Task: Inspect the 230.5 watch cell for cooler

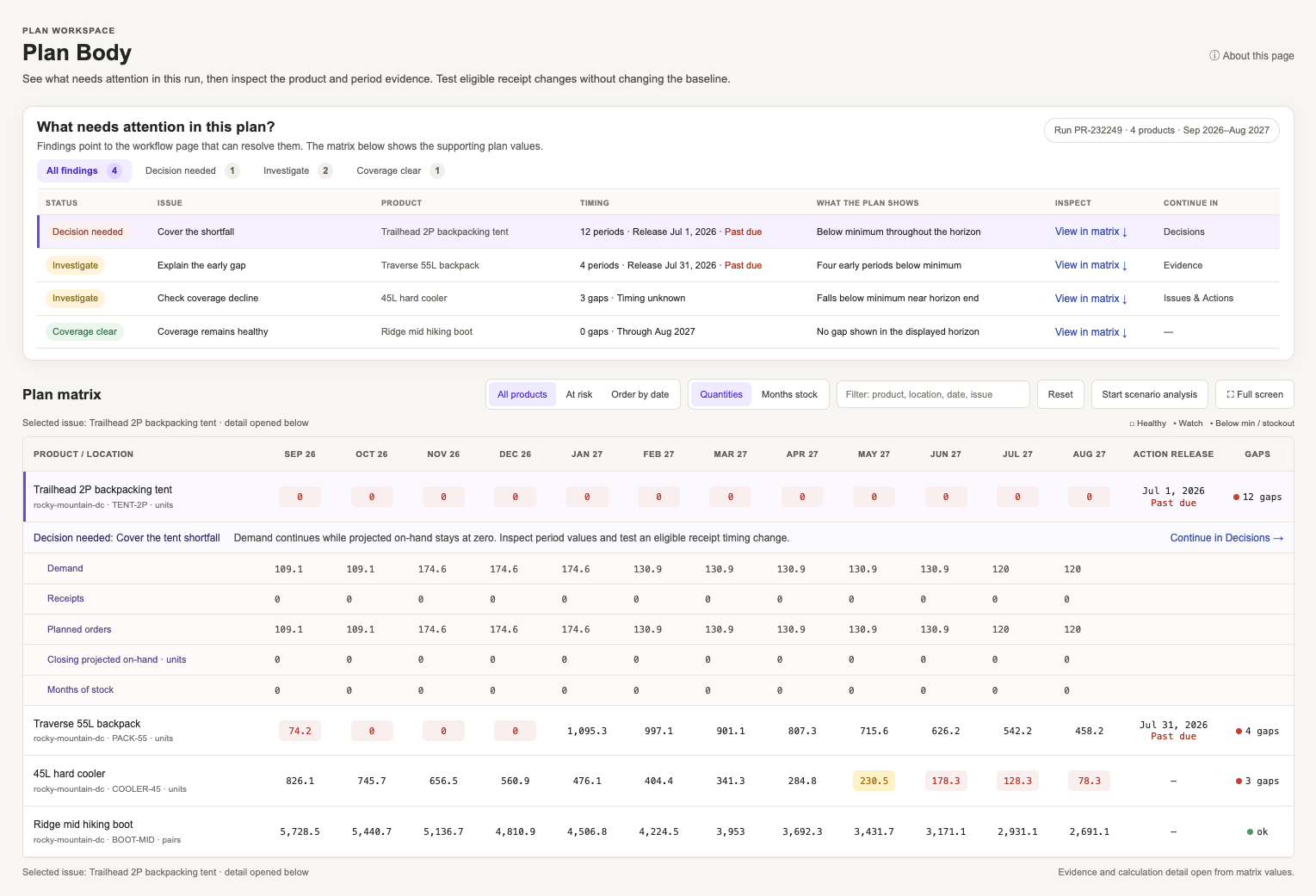Action: pos(874,781)
